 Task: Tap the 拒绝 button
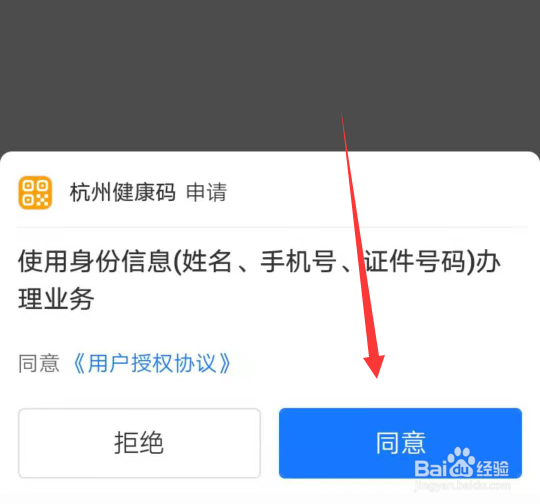tap(139, 443)
